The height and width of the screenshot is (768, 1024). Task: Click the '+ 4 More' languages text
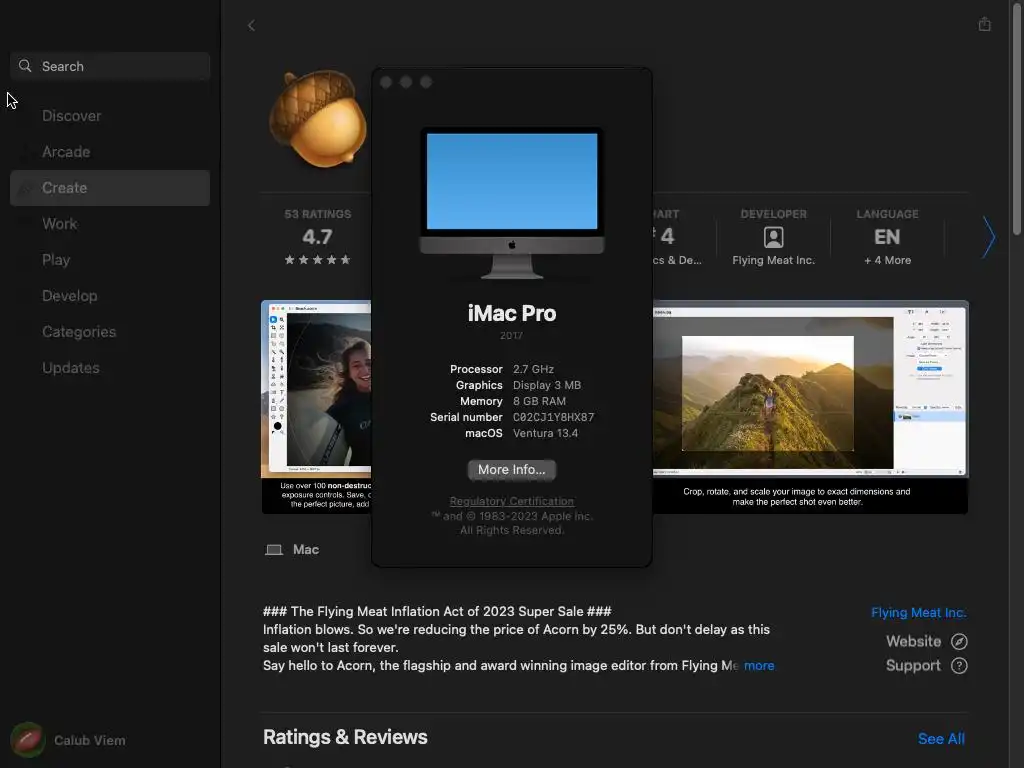click(x=887, y=260)
